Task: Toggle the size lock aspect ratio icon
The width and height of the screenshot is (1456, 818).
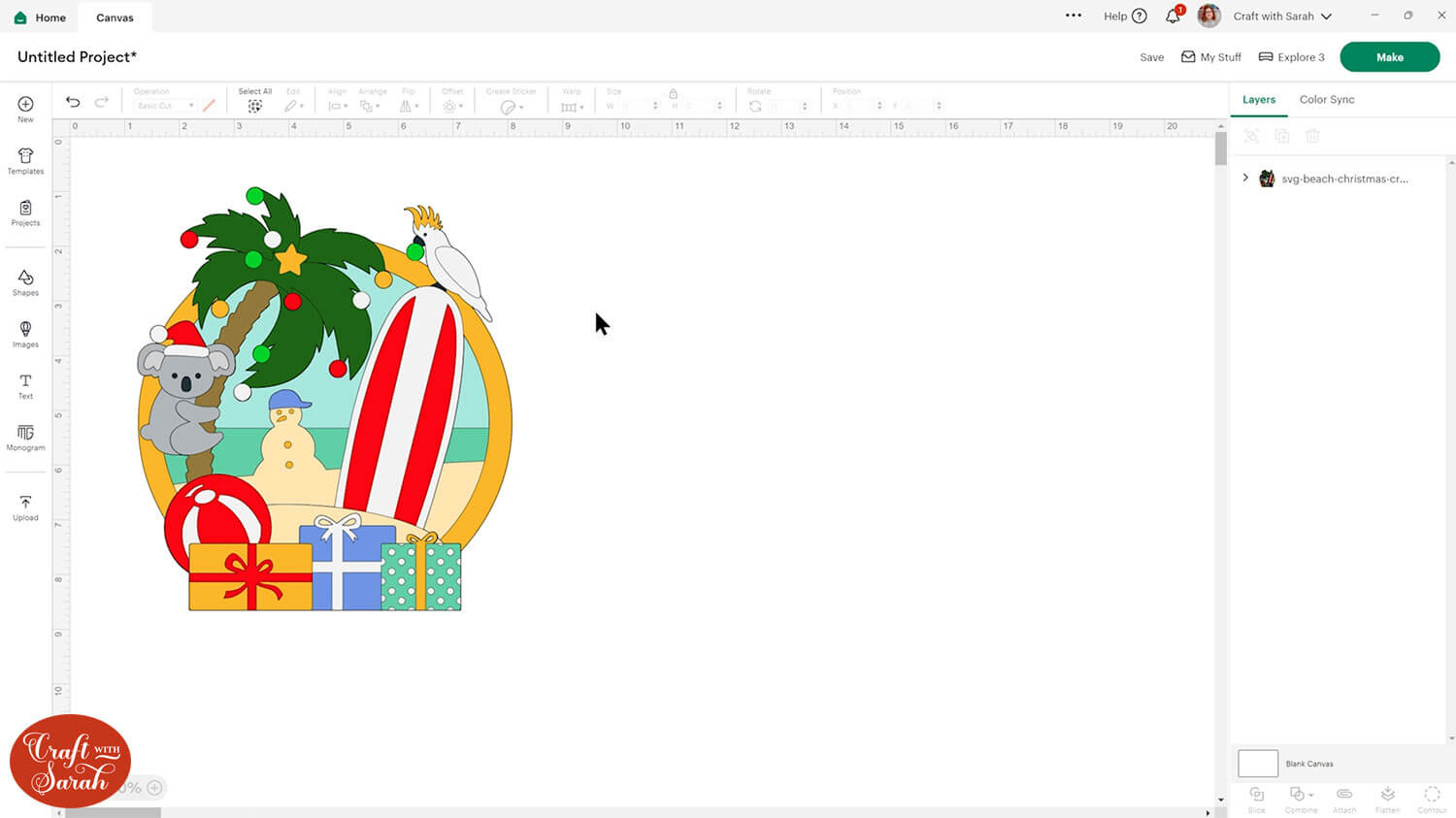Action: [x=673, y=94]
